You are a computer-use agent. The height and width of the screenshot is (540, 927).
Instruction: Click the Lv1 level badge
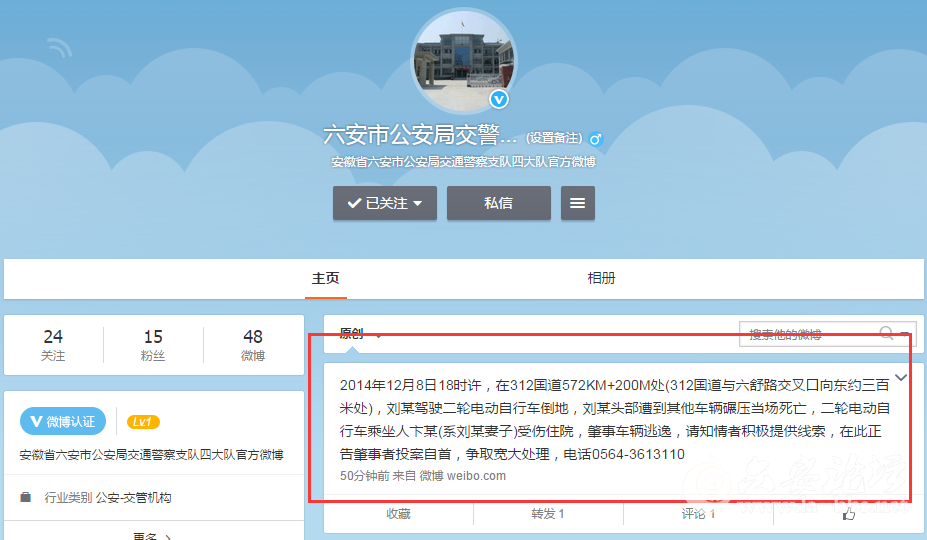(x=142, y=422)
